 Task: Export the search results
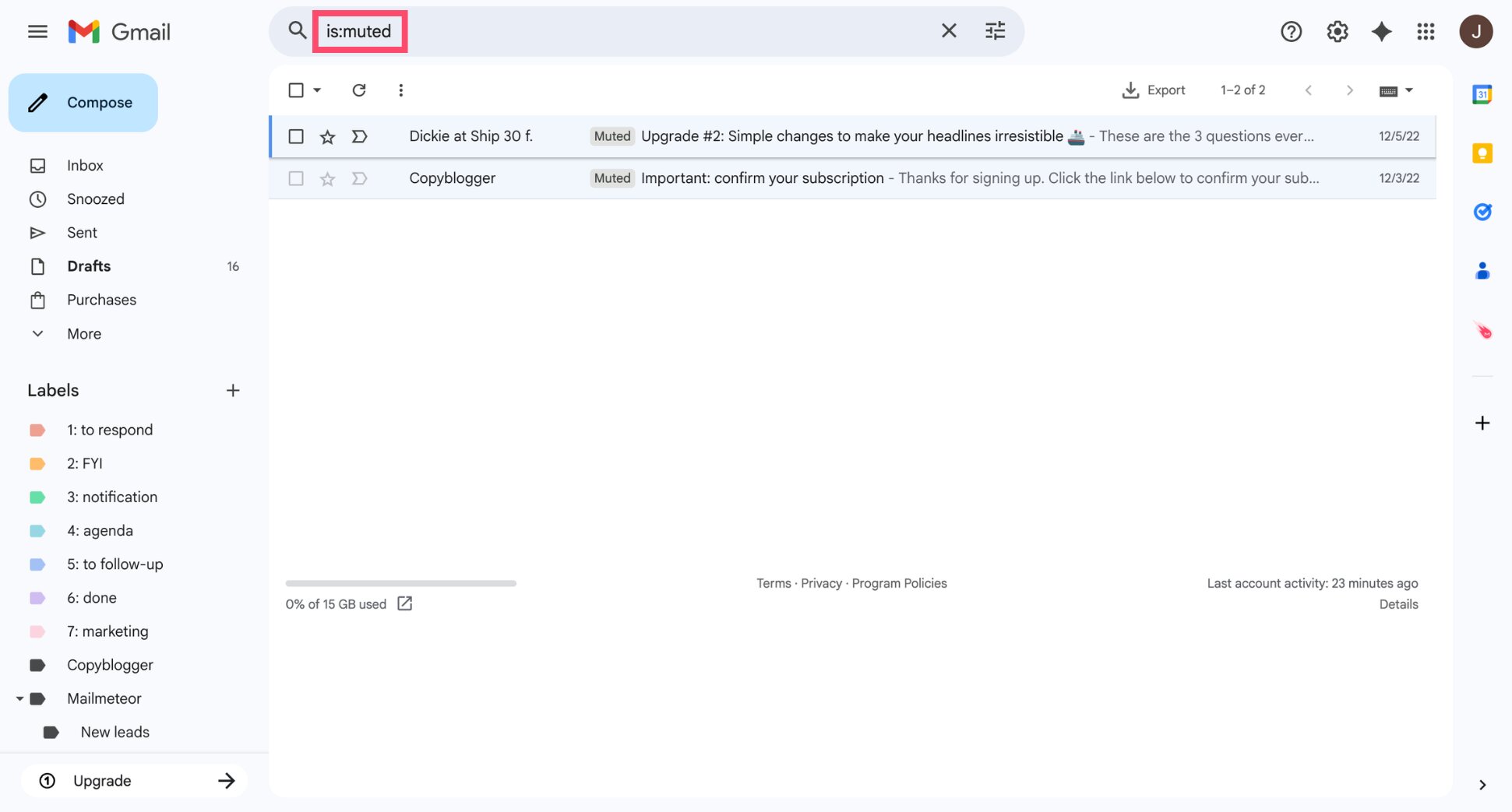pyautogui.click(x=1154, y=90)
